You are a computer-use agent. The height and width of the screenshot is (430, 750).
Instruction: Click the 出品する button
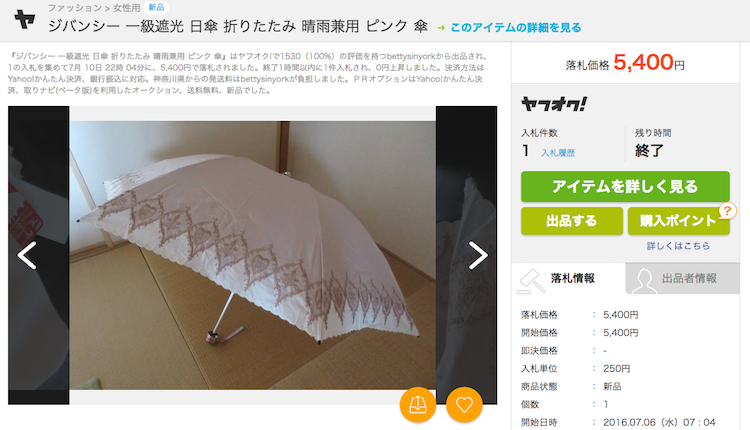point(572,221)
